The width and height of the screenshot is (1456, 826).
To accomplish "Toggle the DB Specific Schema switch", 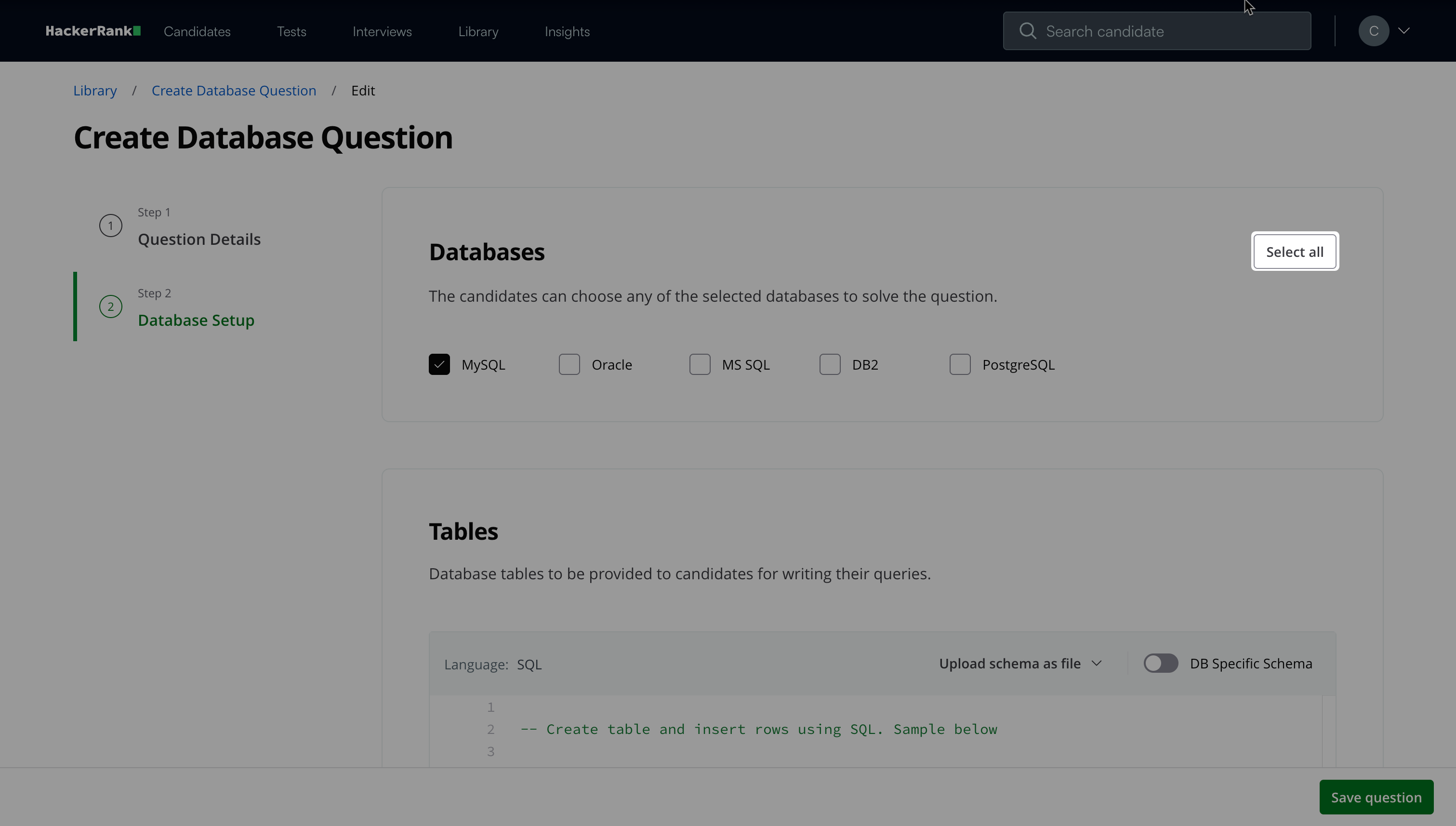I will pyautogui.click(x=1161, y=663).
